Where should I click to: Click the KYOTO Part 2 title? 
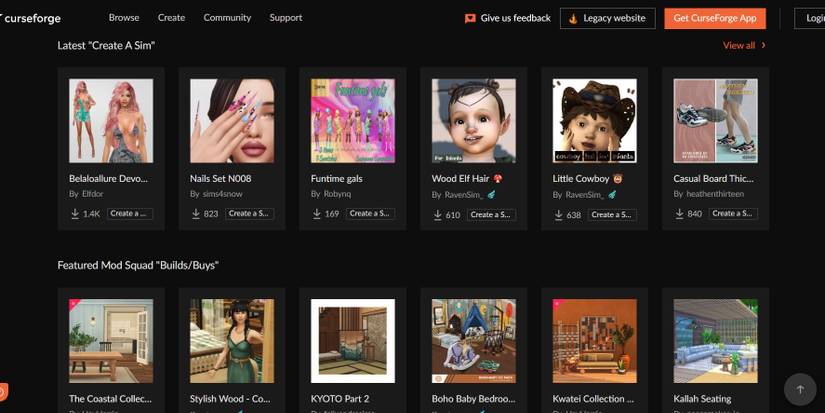click(340, 399)
